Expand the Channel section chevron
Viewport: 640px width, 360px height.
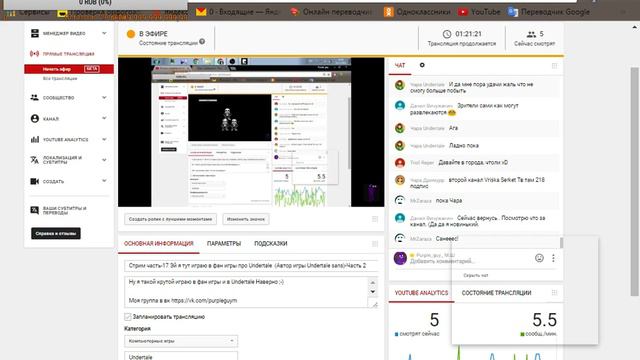pyautogui.click(x=104, y=118)
